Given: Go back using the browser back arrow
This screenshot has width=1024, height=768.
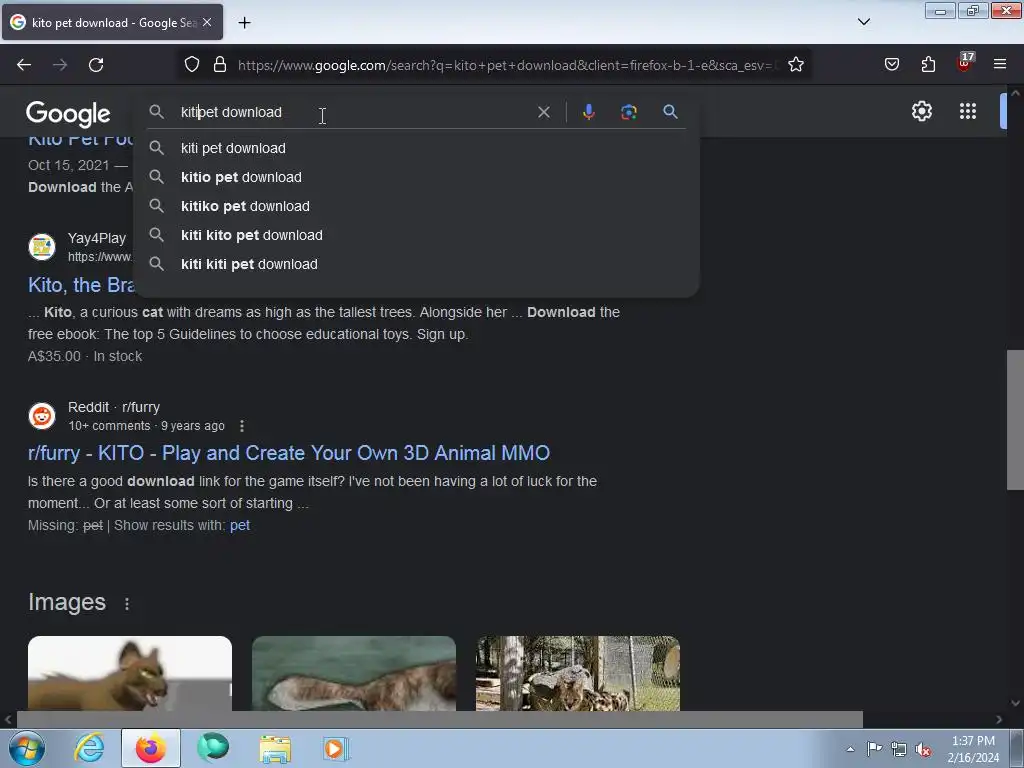Looking at the screenshot, I should tap(24, 65).
